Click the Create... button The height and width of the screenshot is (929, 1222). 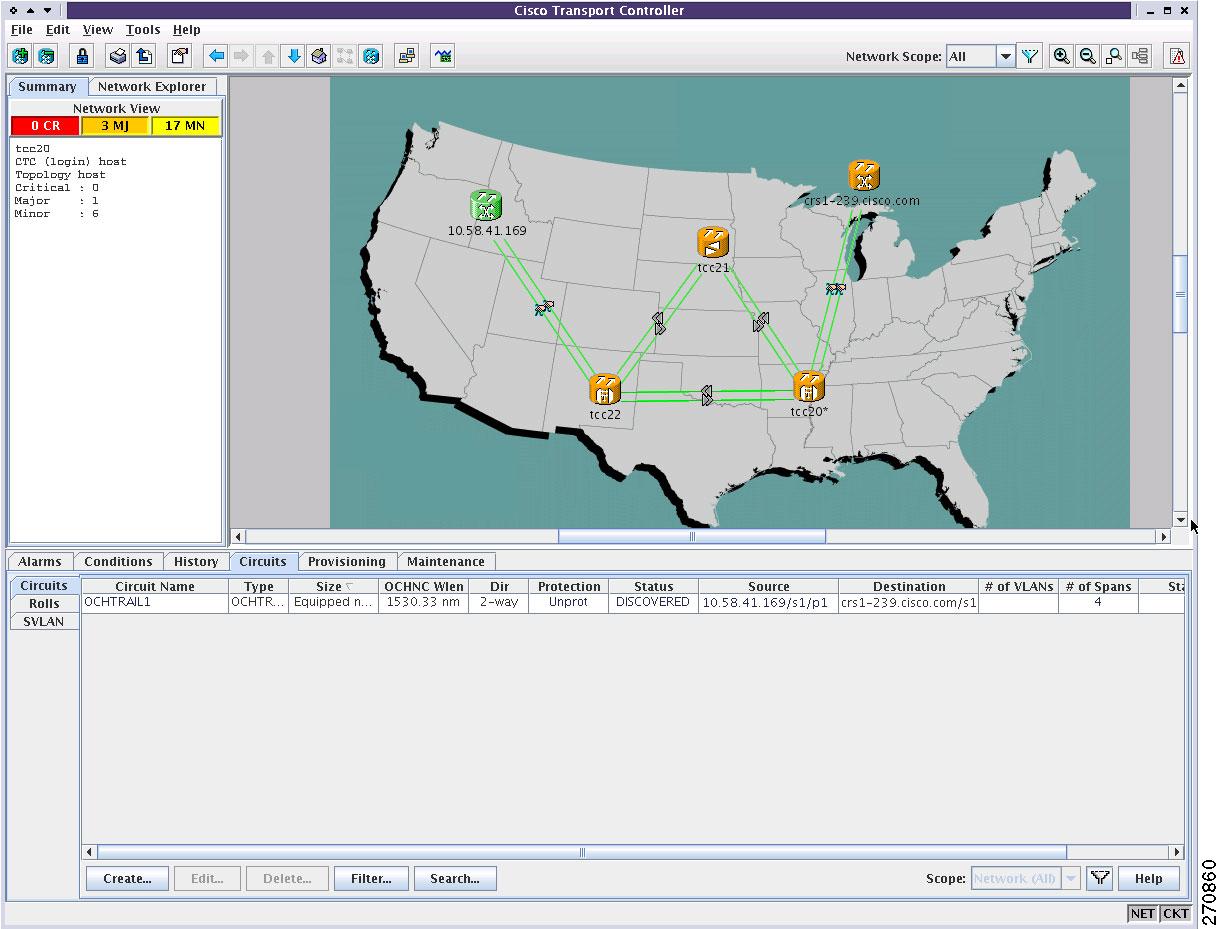point(127,879)
